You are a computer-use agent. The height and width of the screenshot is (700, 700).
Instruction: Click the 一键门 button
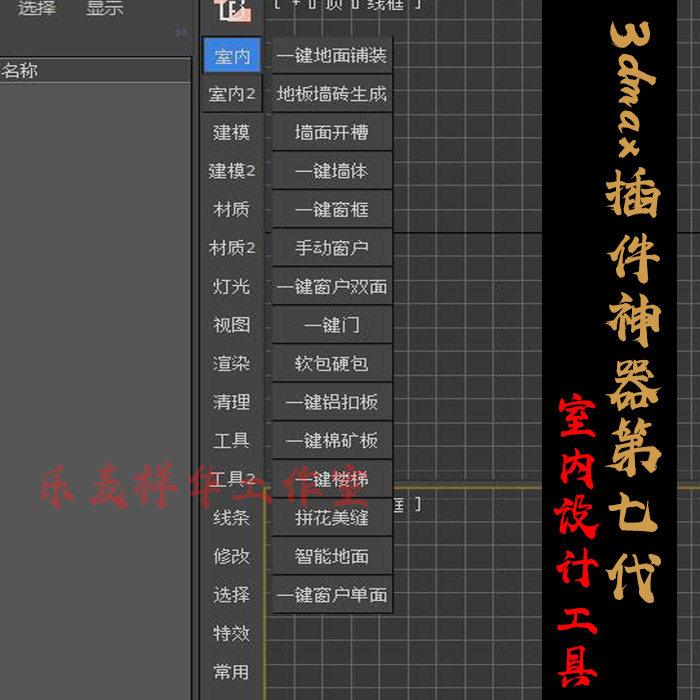click(332, 325)
